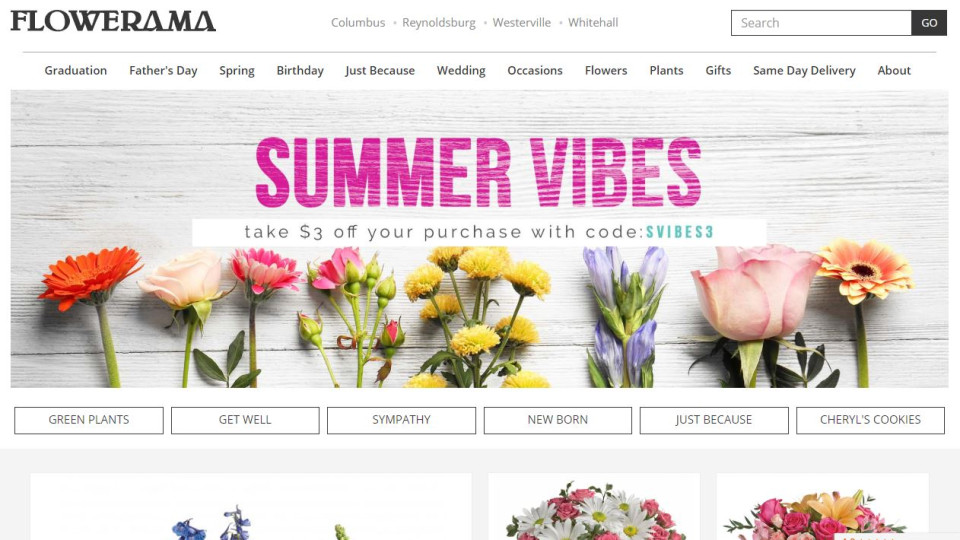
Task: Select the Westerville location link
Action: click(x=522, y=23)
